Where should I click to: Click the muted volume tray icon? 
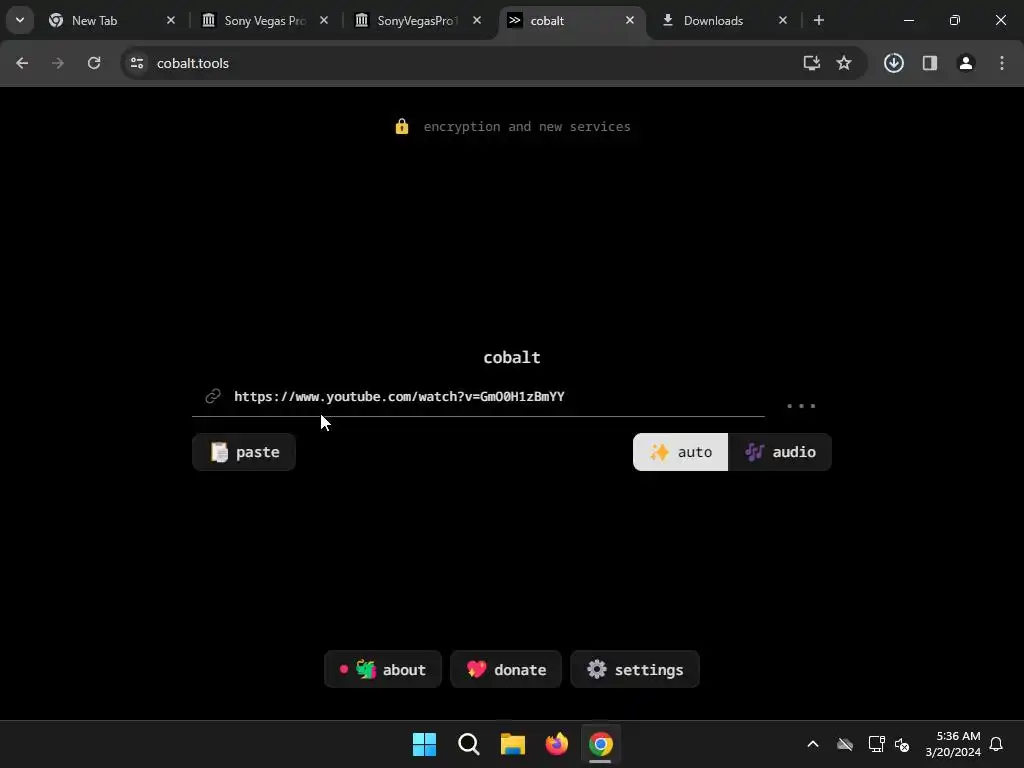(x=903, y=744)
